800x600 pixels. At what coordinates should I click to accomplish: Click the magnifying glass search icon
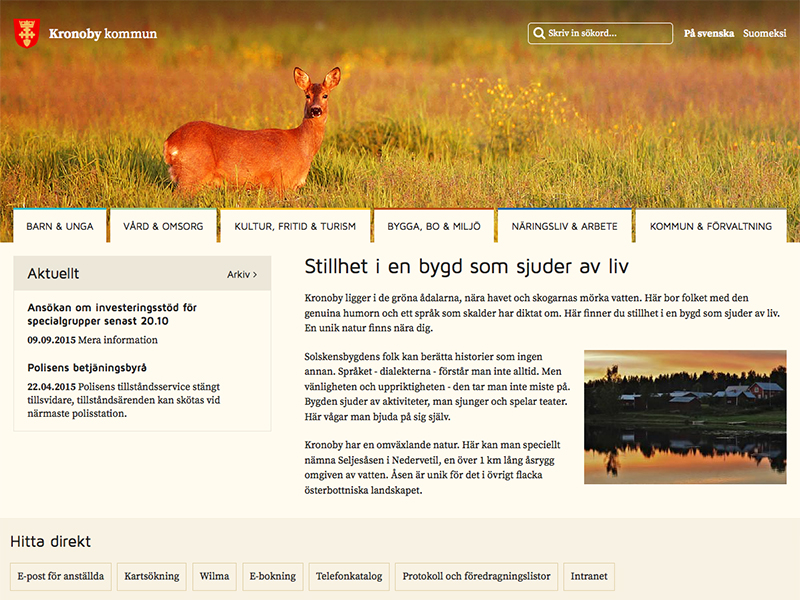(x=538, y=34)
